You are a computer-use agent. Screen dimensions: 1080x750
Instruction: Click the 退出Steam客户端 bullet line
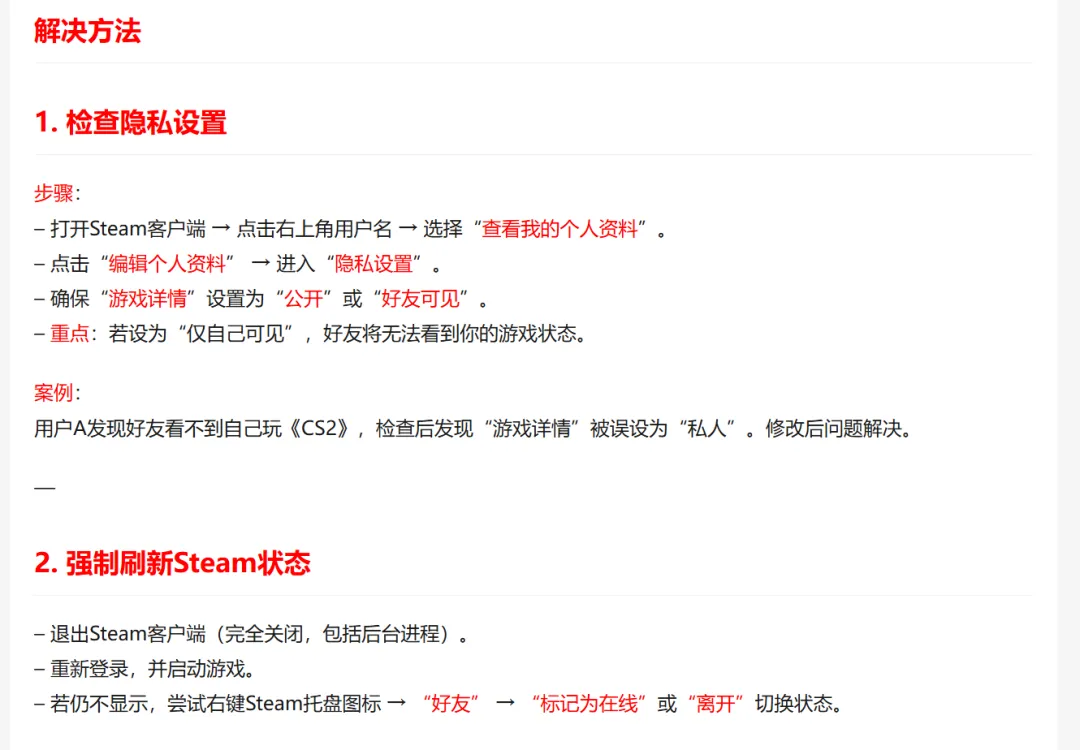[x=251, y=634]
